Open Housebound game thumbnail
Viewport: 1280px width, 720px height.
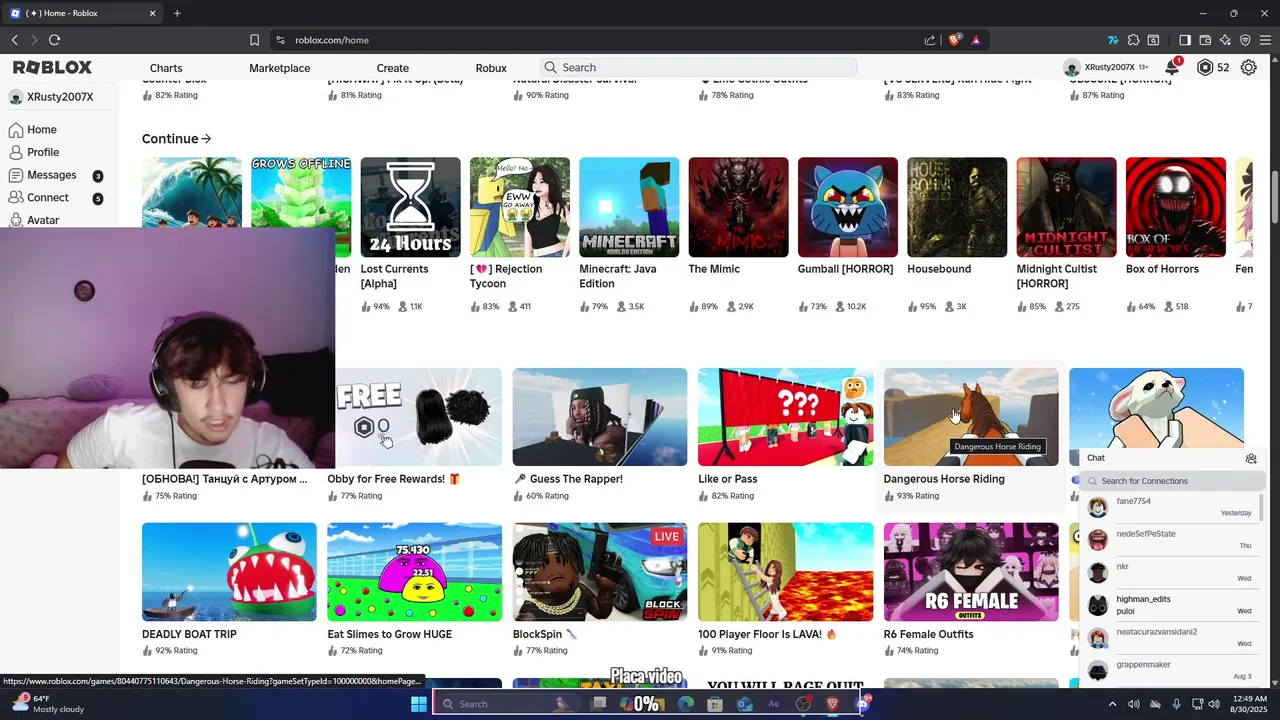[x=956, y=207]
